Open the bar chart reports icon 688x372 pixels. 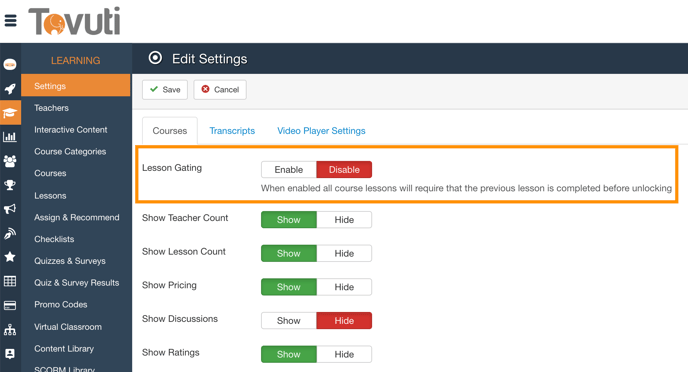tap(10, 137)
